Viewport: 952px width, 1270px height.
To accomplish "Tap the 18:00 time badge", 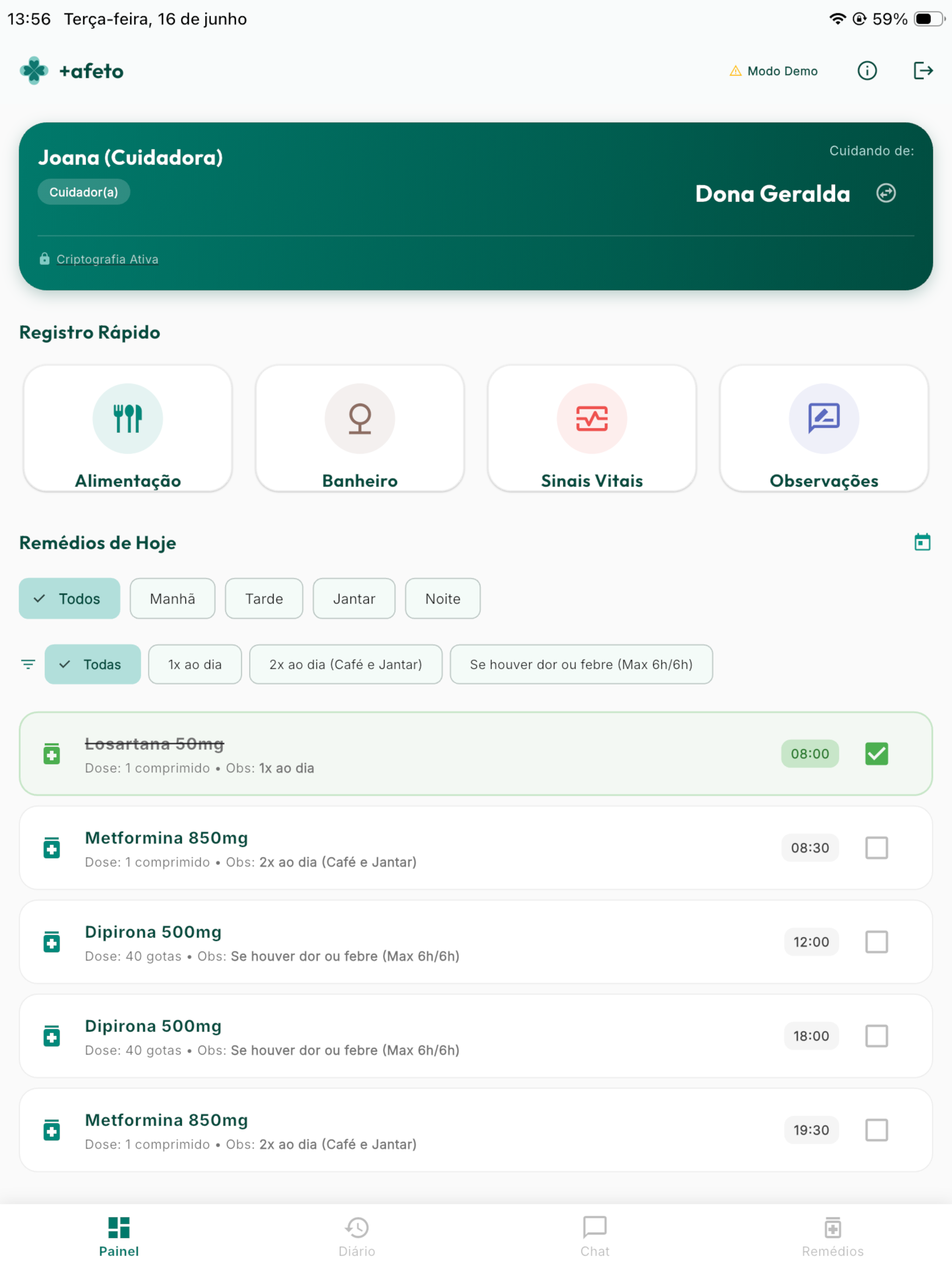I will click(x=811, y=1036).
